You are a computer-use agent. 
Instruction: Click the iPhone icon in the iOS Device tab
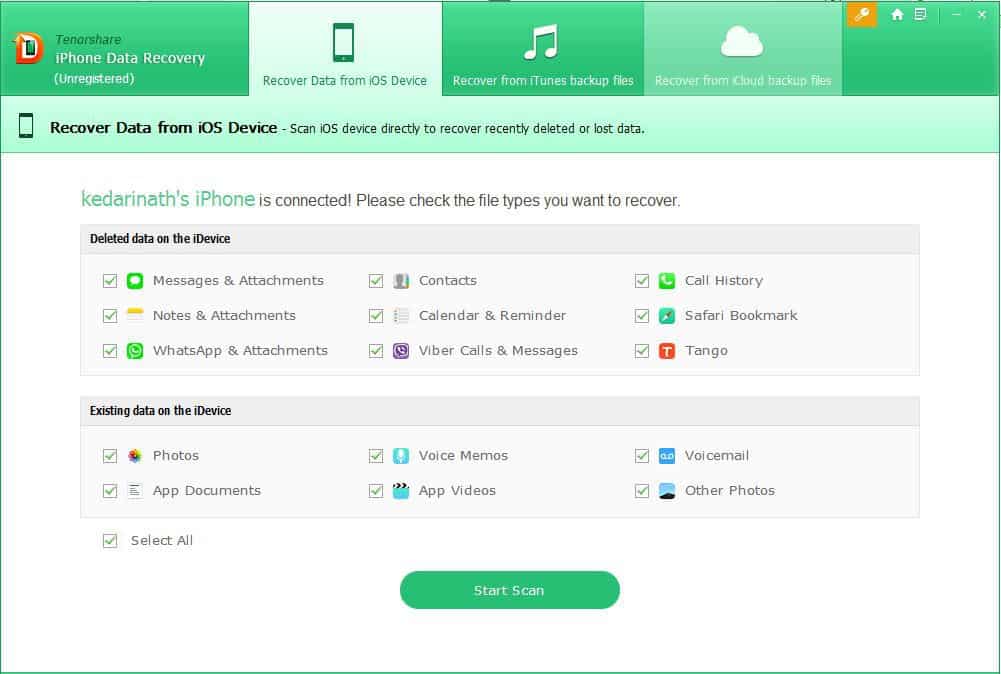(343, 42)
